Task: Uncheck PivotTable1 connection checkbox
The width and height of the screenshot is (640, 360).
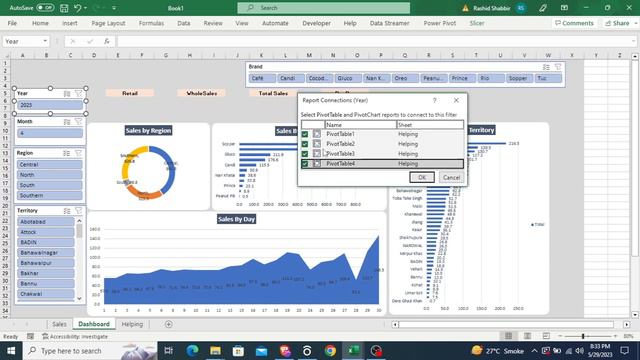Action: tap(305, 134)
